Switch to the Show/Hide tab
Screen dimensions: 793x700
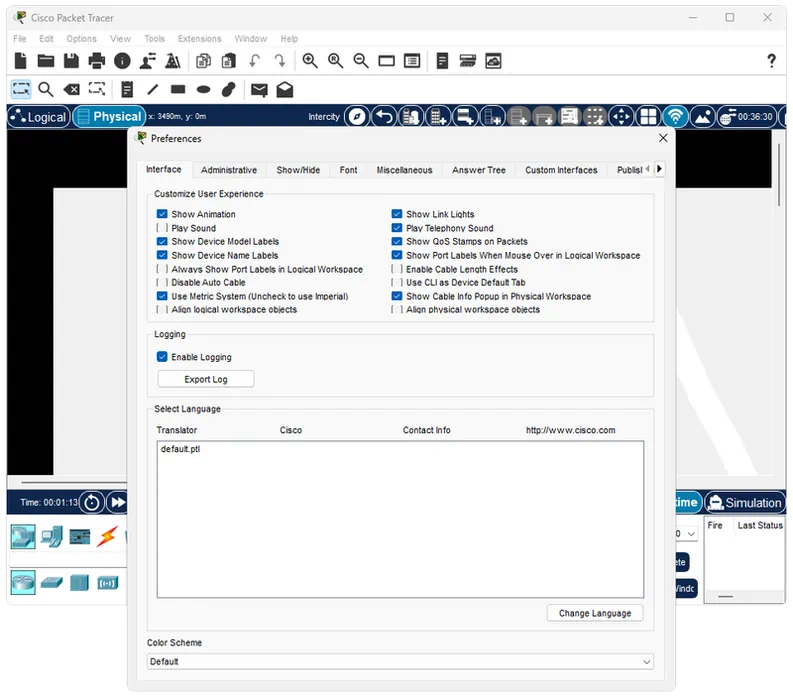[298, 170]
